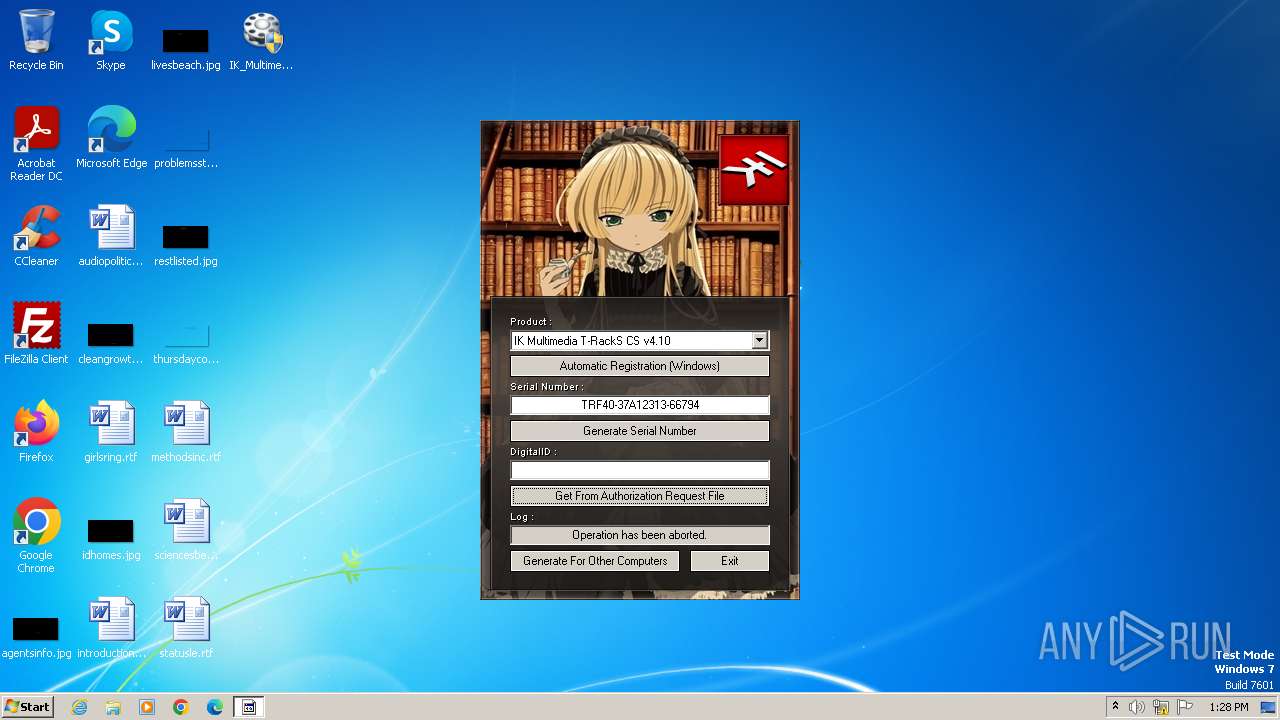Focus the Serial Number field
The height and width of the screenshot is (720, 1280).
pos(640,405)
